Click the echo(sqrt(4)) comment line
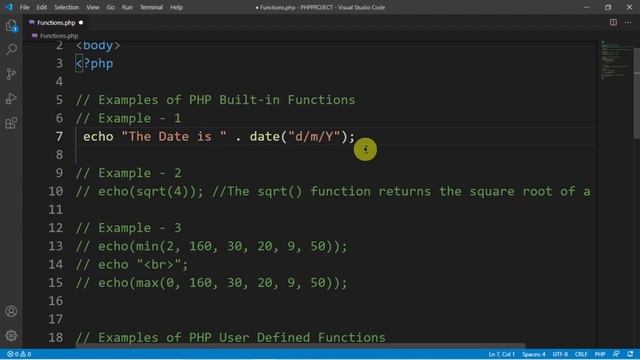640x360 pixels. tap(333, 191)
